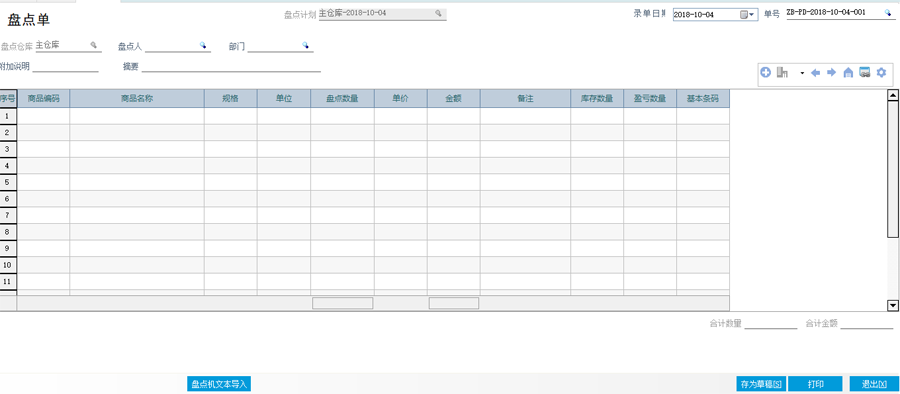Select row number 5 header
Image resolution: width=900 pixels, height=394 pixels.
click(8, 182)
